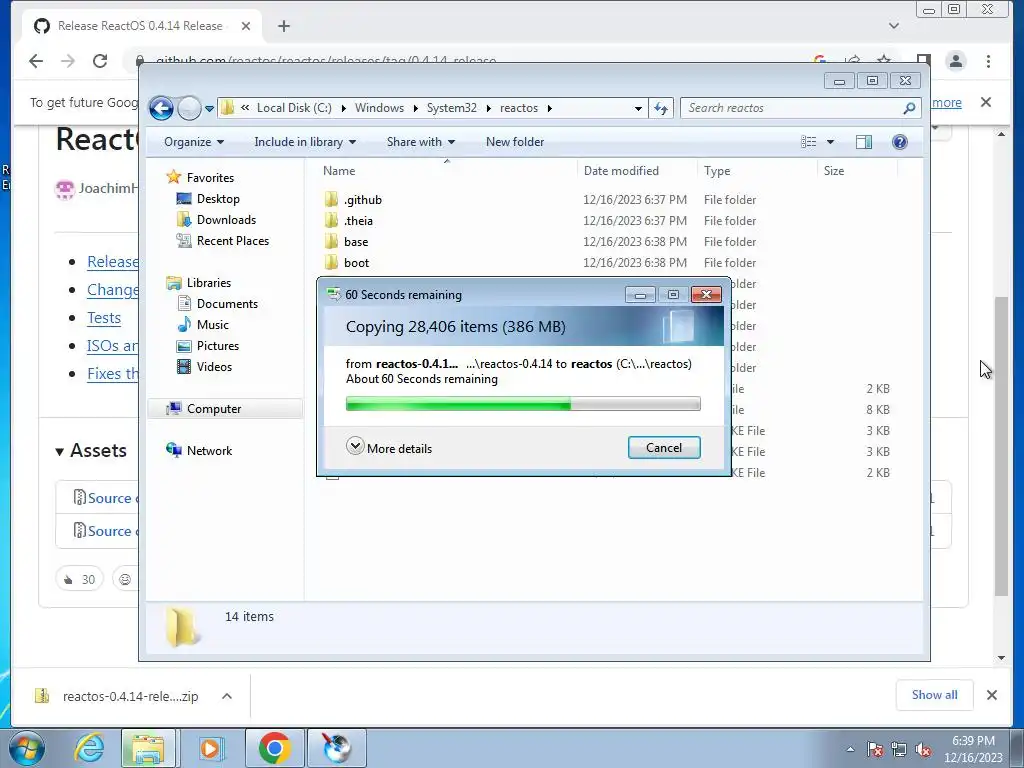Select the base folder
This screenshot has width=1024, height=768.
(x=356, y=242)
